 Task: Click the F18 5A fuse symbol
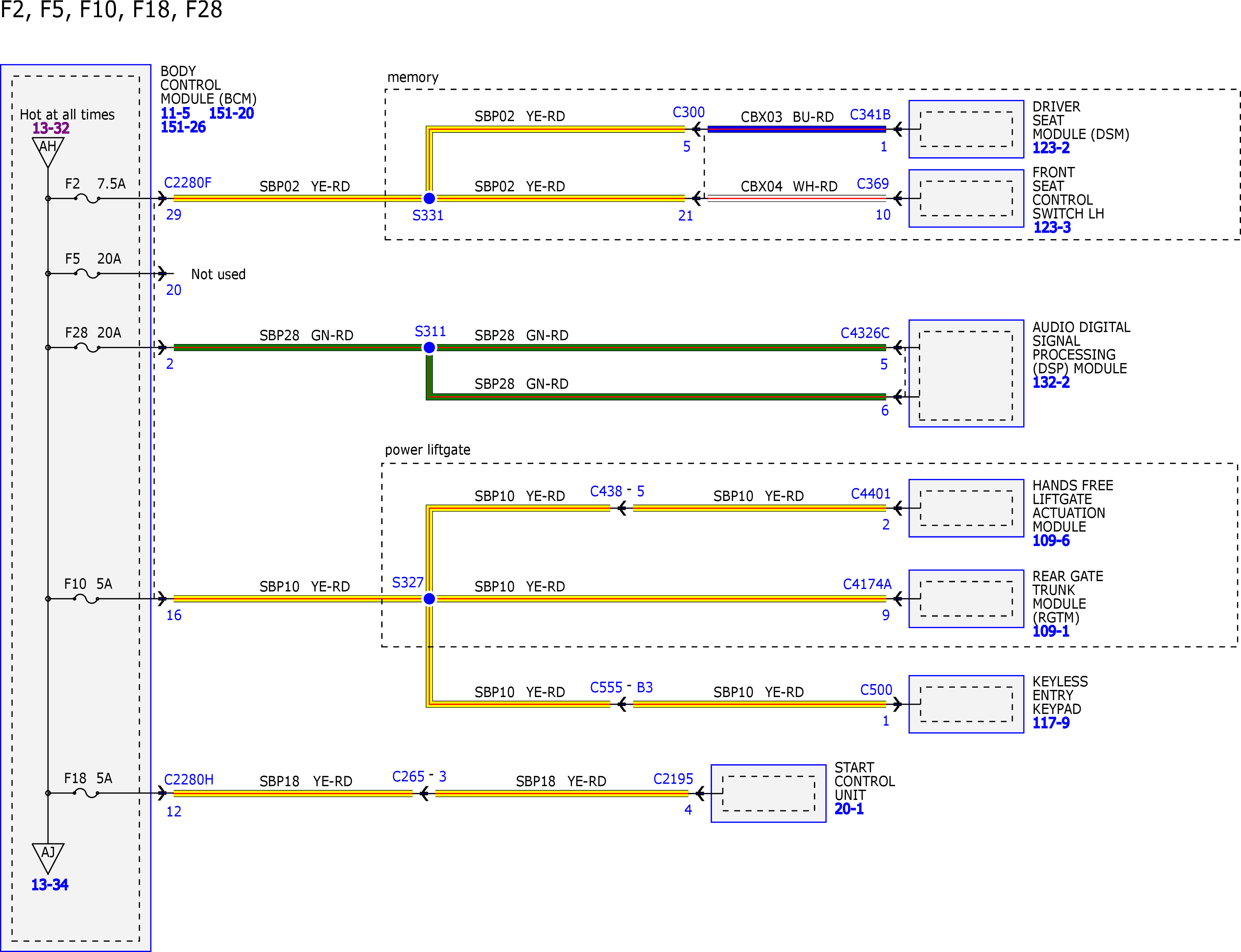click(87, 793)
